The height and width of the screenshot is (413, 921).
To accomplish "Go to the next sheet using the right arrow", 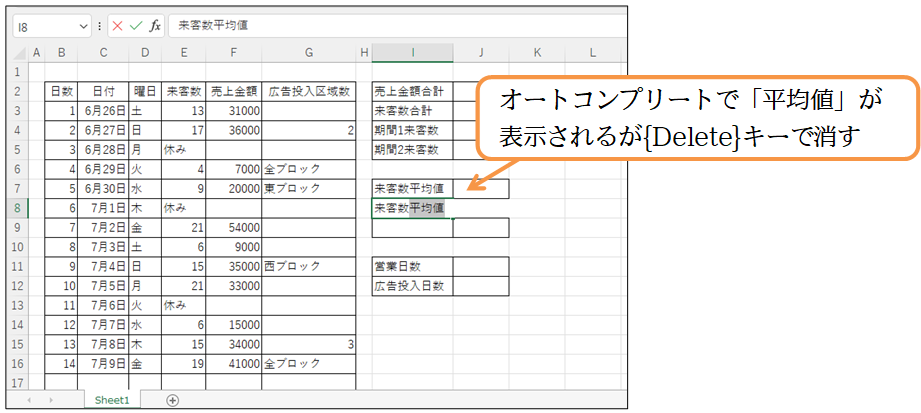I will click(x=52, y=400).
